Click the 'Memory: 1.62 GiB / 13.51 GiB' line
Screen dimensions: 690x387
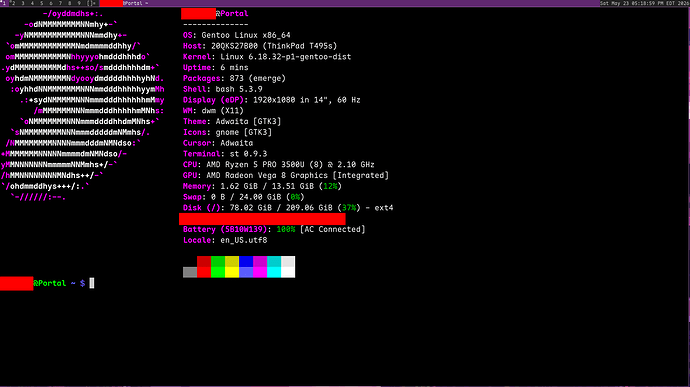click(x=263, y=186)
